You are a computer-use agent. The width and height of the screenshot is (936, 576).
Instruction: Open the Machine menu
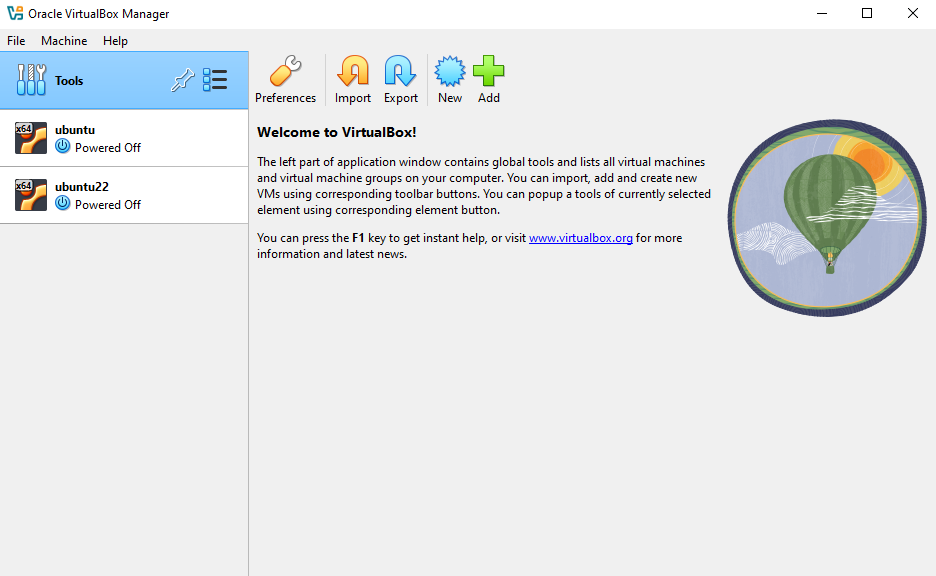point(64,41)
